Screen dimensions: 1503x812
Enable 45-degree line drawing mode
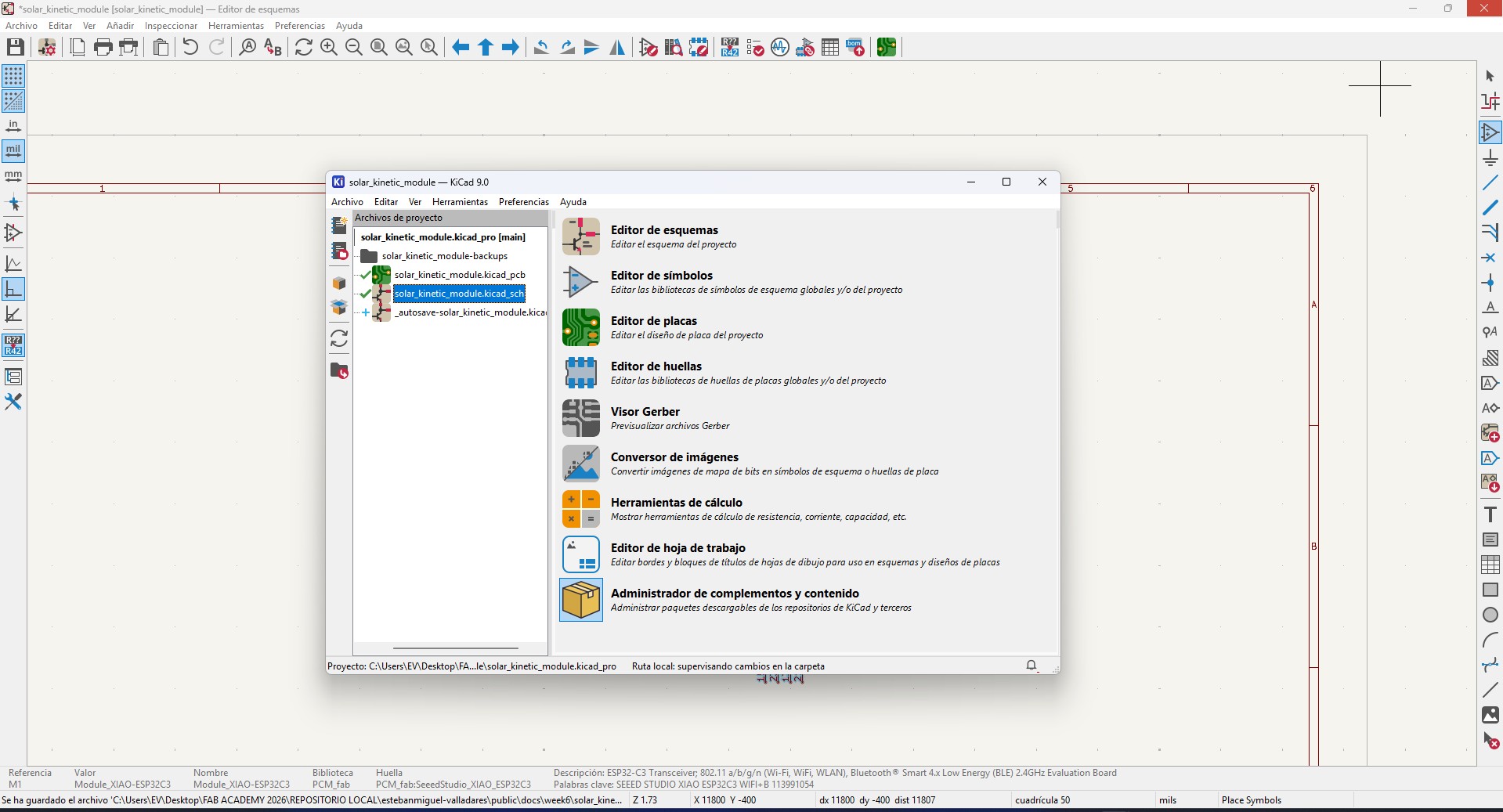(x=13, y=314)
